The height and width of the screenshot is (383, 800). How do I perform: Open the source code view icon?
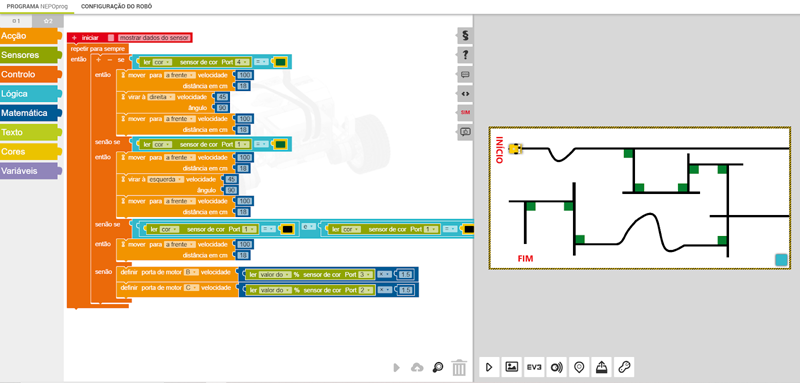click(465, 94)
